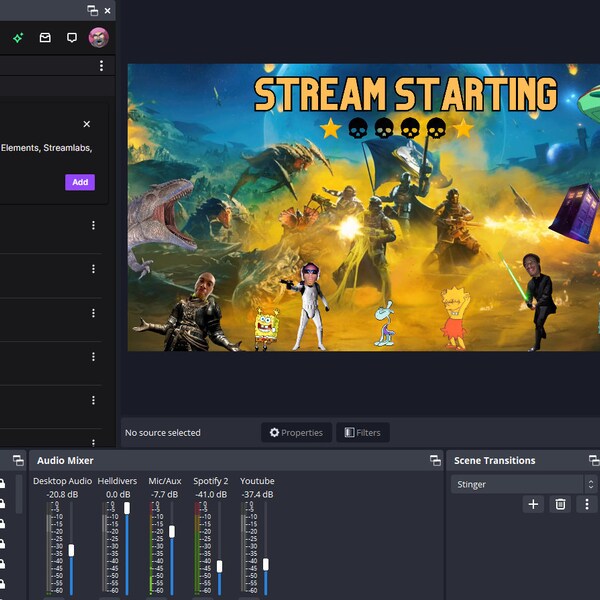600x600 pixels.
Task: Open the profile avatar menu in the Twitch dock
Action: point(99,38)
